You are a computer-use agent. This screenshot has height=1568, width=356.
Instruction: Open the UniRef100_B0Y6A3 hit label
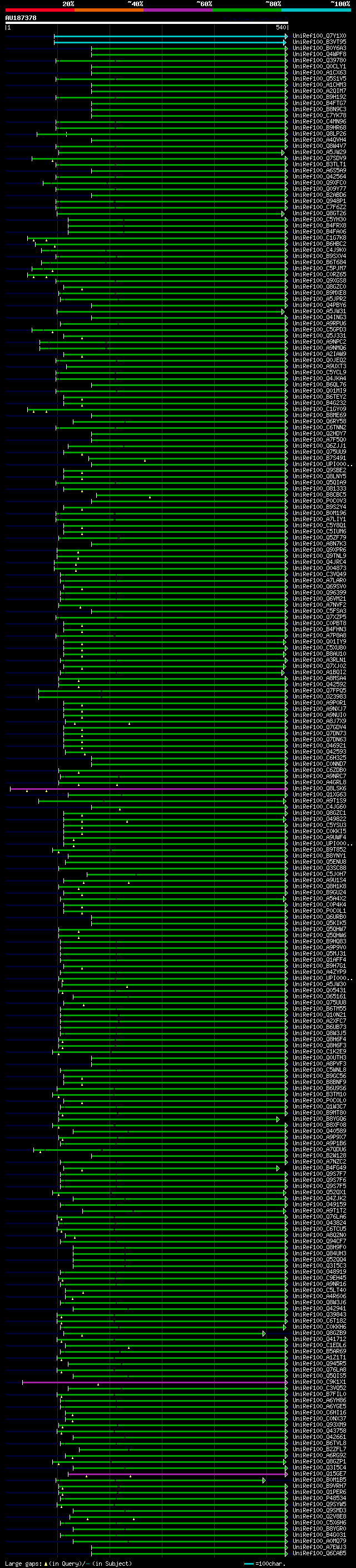pos(319,48)
